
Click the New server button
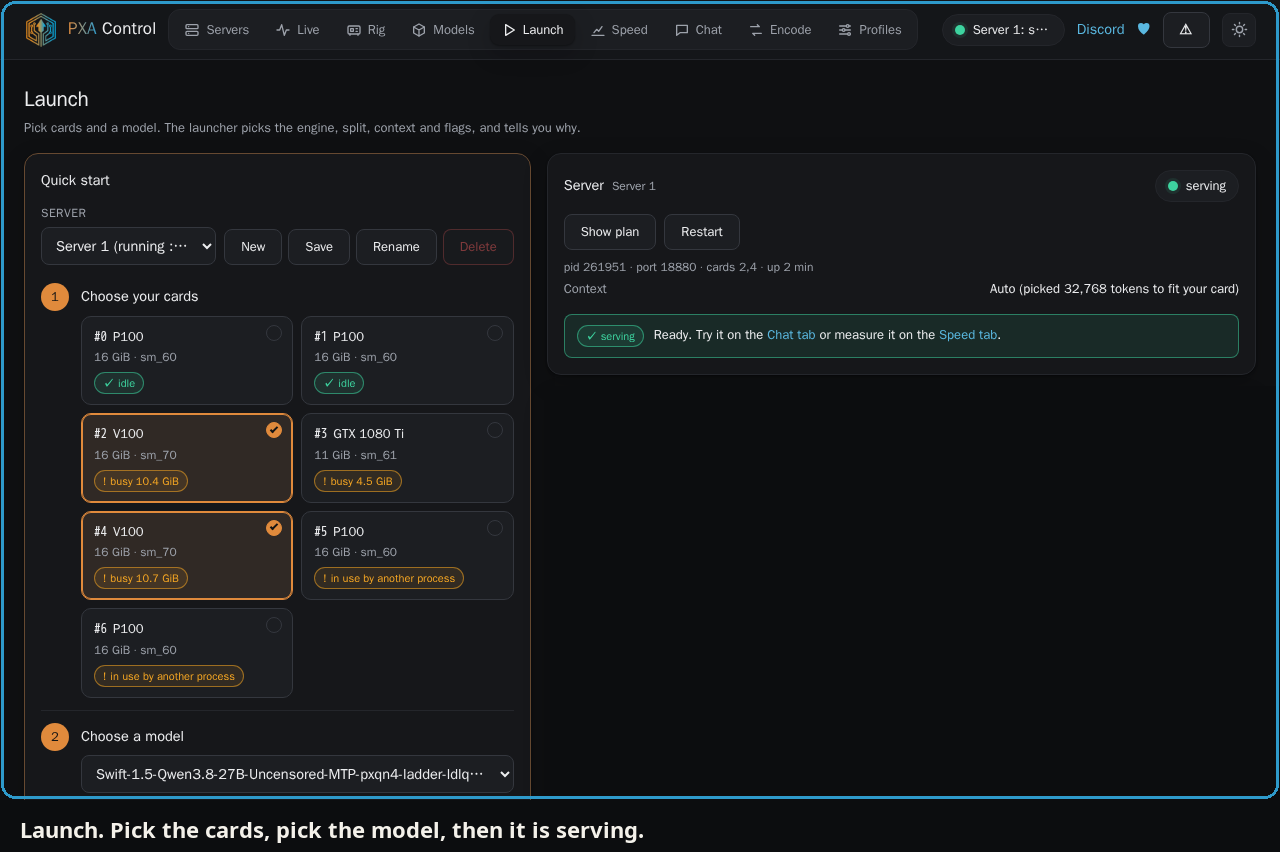[253, 247]
